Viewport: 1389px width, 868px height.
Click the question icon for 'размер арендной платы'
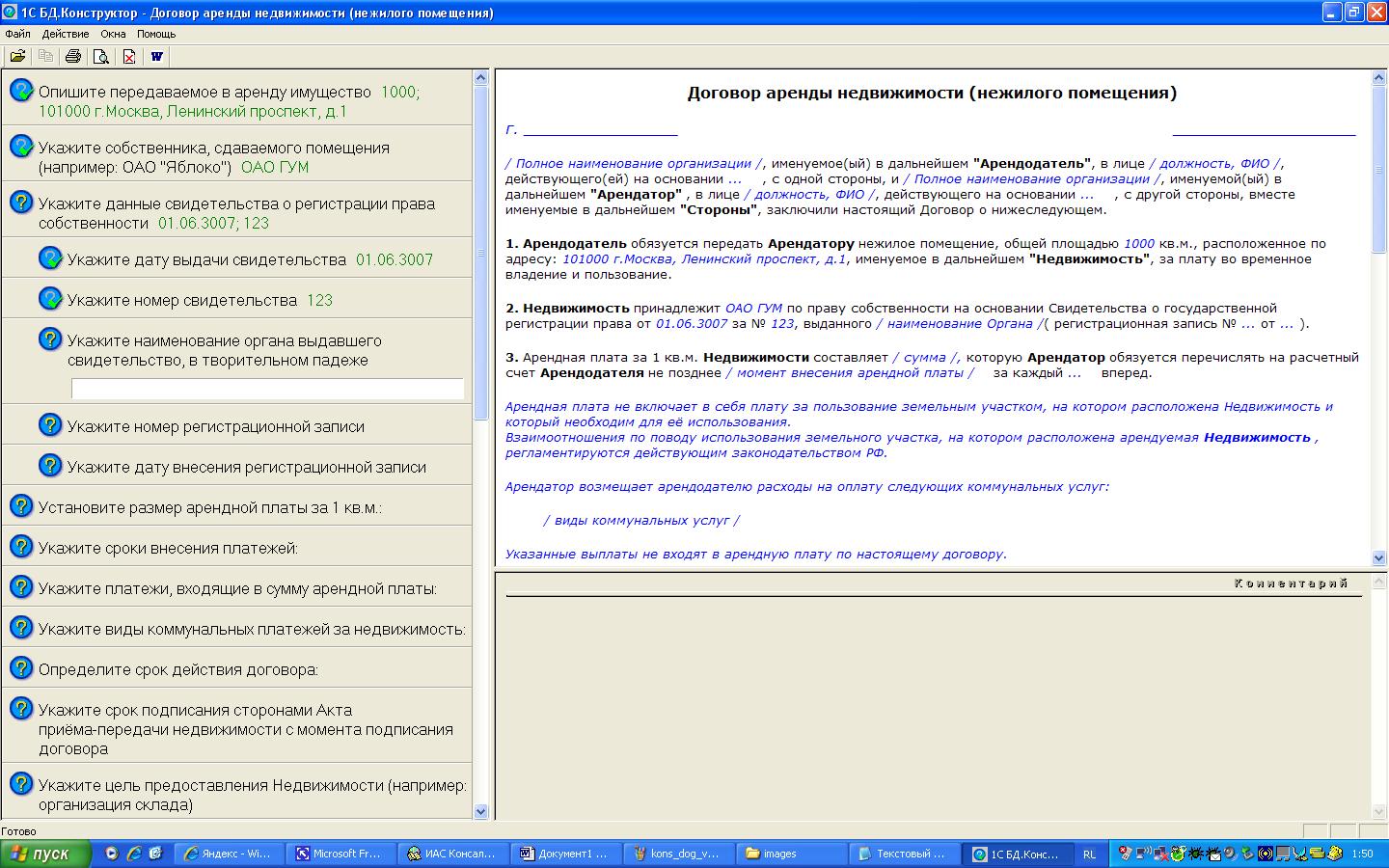(x=21, y=505)
